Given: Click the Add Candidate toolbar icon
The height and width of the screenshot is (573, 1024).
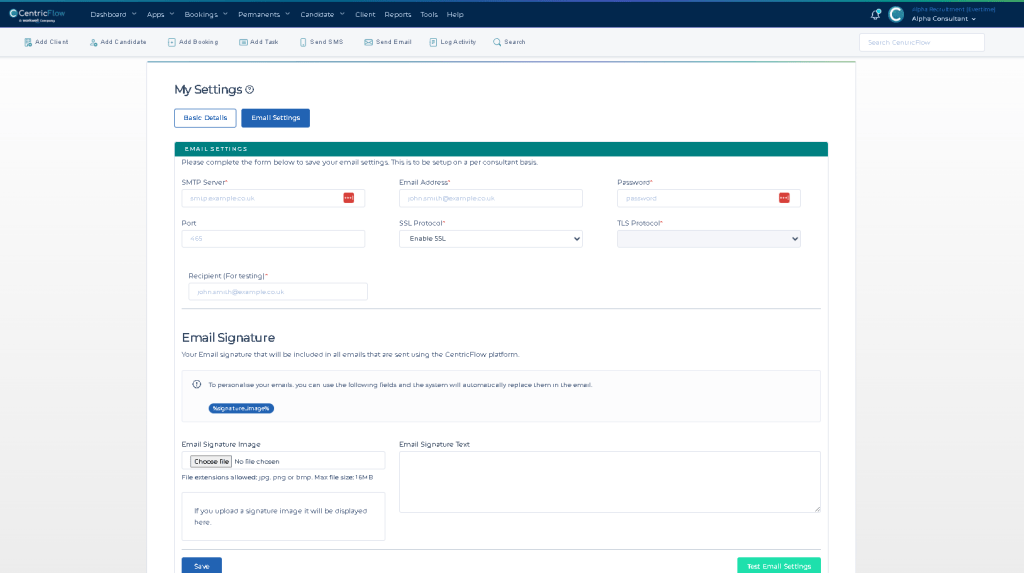Looking at the screenshot, I should 93,42.
